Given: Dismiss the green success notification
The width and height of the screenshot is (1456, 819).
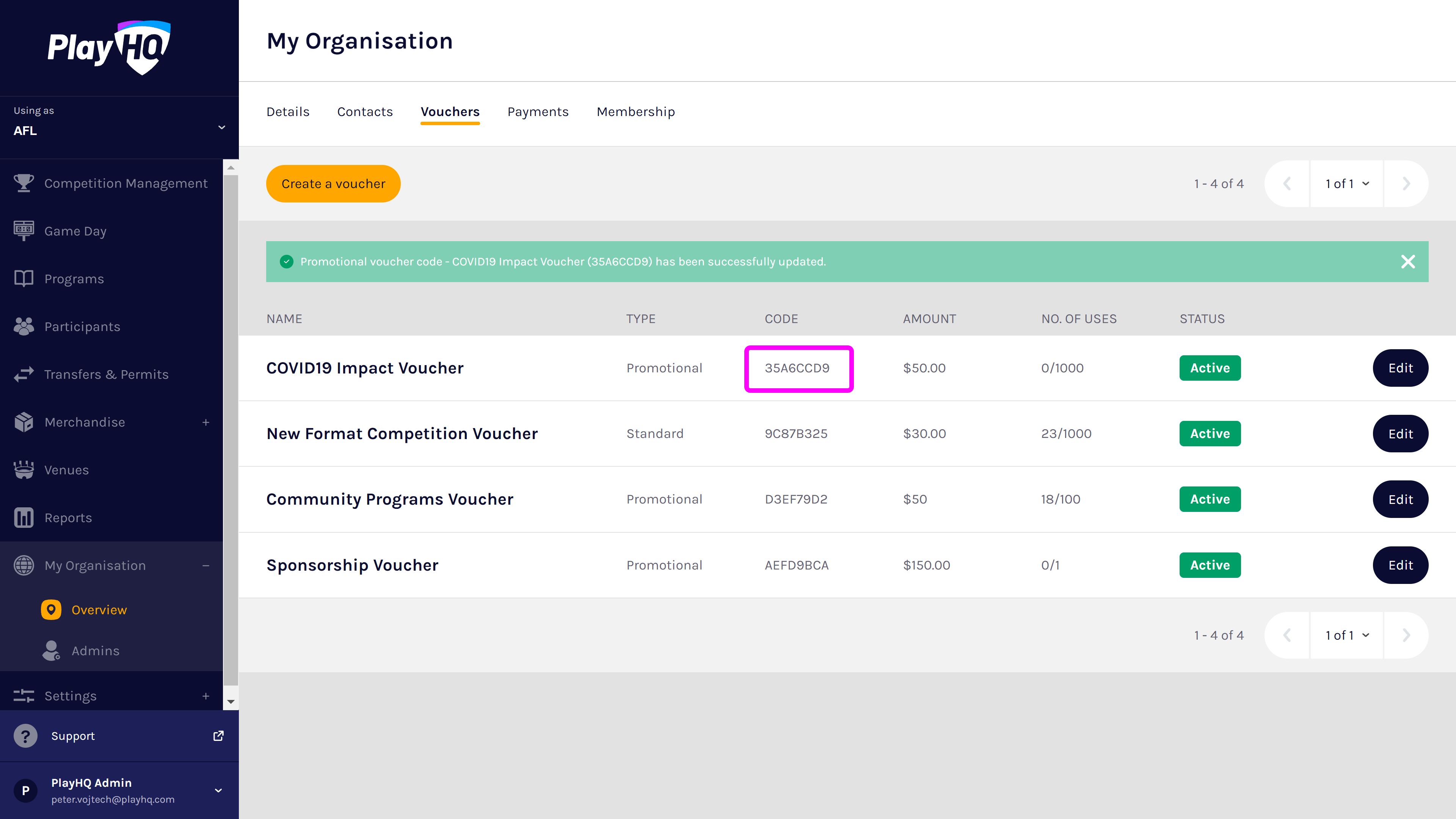Looking at the screenshot, I should point(1408,261).
